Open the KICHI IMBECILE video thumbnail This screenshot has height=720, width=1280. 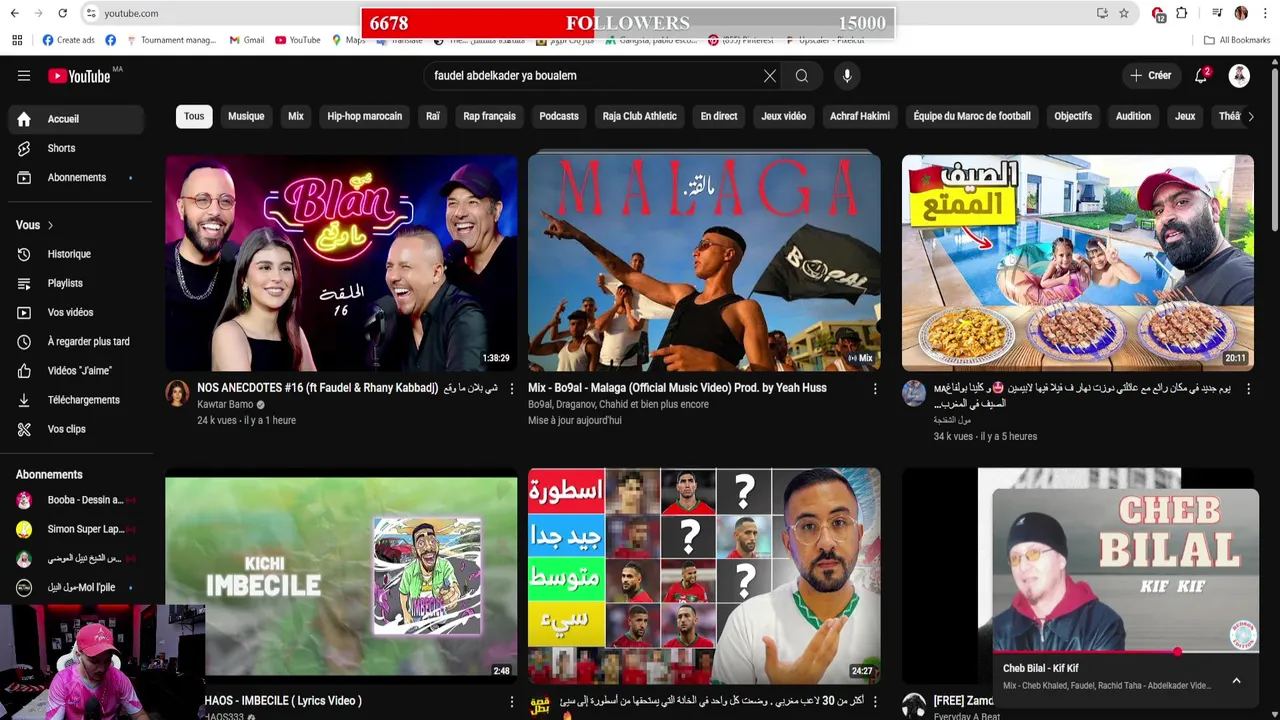coord(341,577)
